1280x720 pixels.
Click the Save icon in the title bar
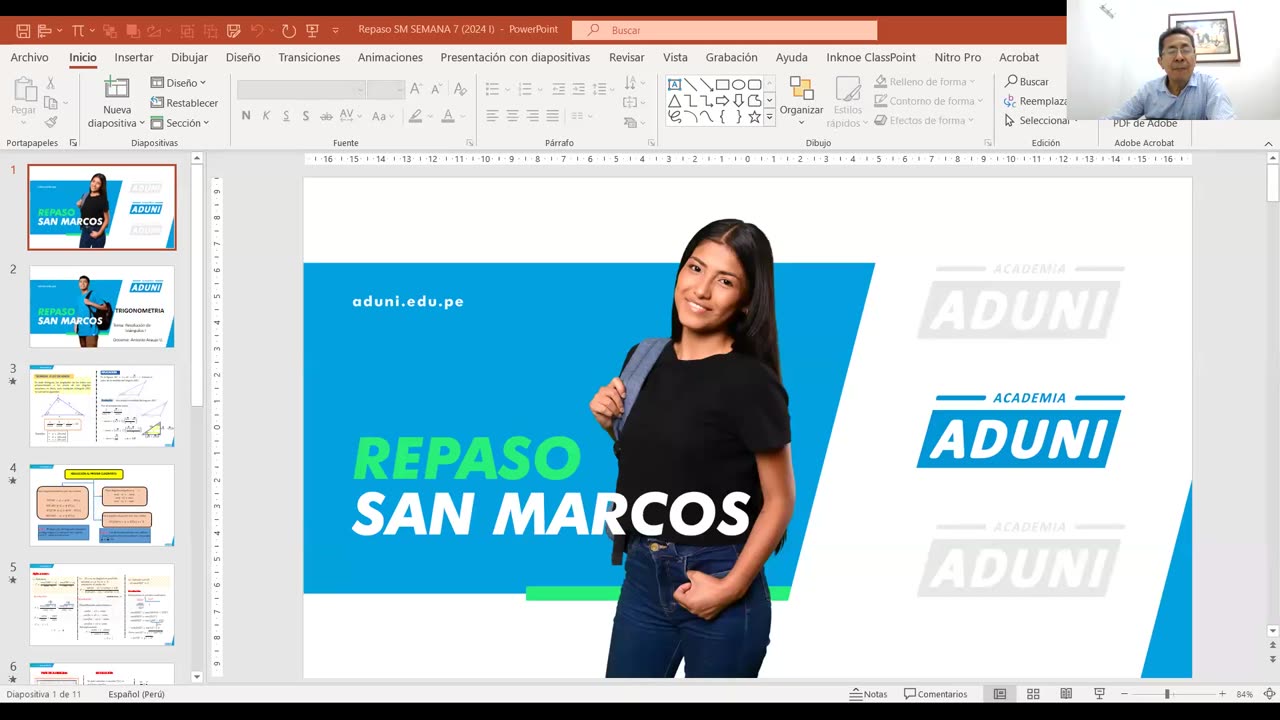click(x=23, y=31)
